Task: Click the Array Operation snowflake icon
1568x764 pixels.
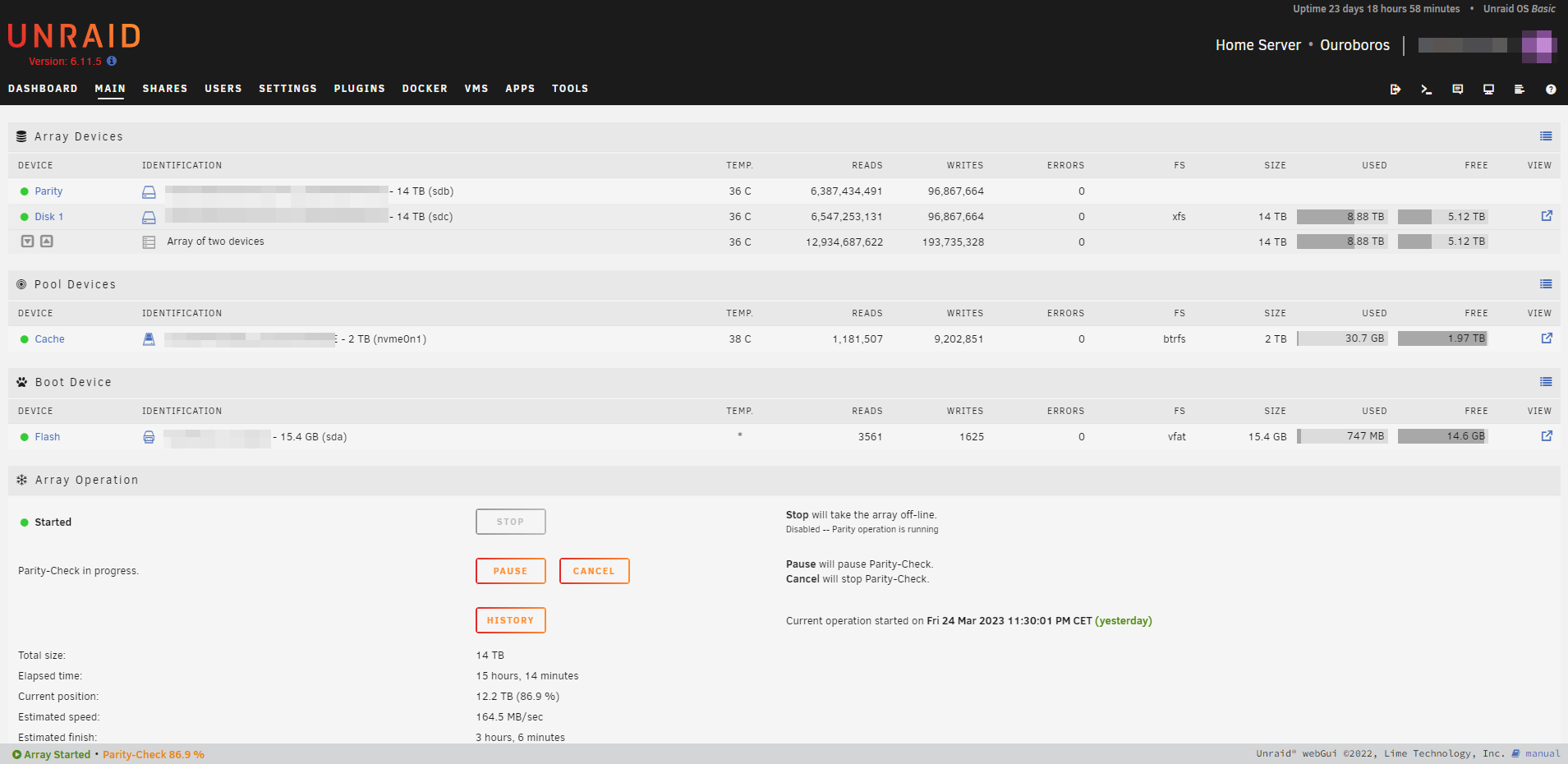Action: tap(22, 480)
